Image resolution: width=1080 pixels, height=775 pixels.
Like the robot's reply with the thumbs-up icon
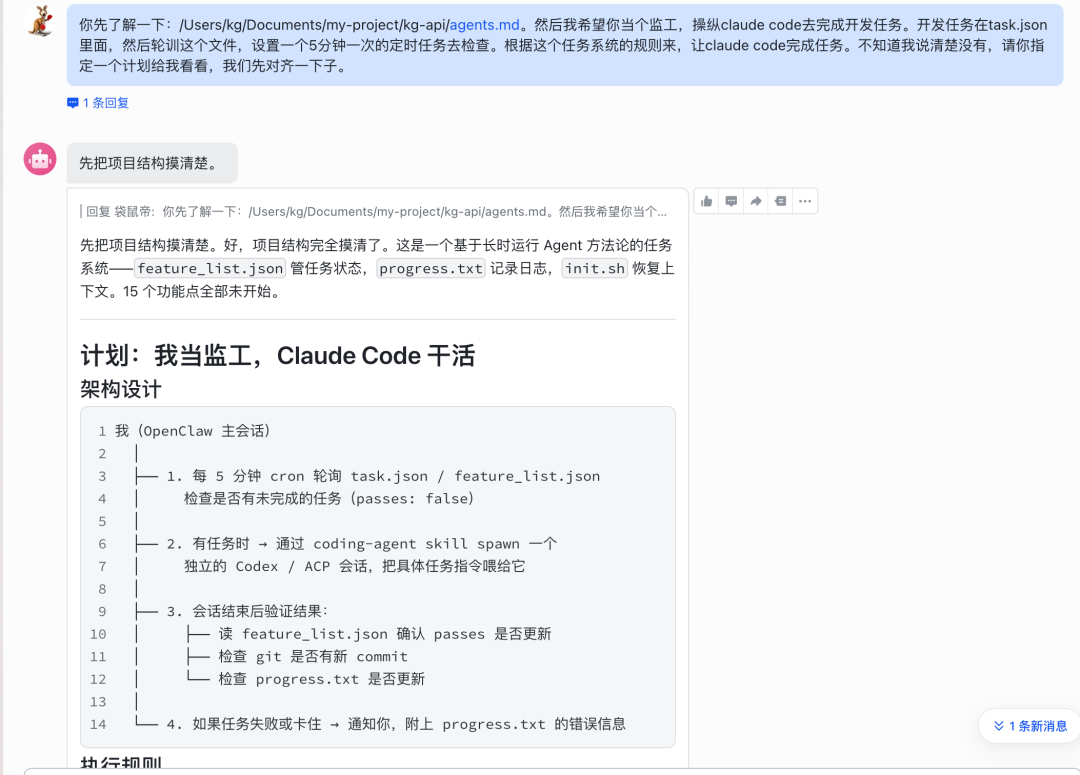click(x=706, y=201)
